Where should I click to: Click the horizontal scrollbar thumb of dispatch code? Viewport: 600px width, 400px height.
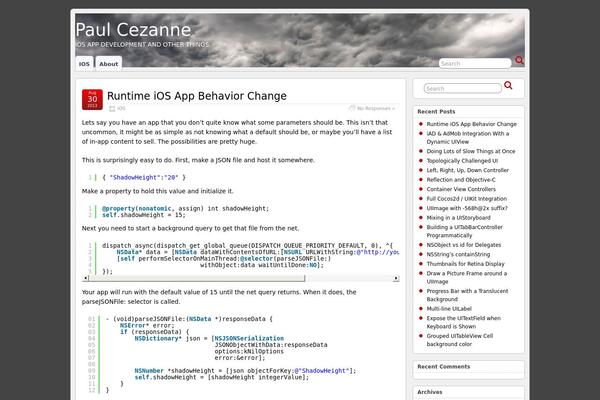[x=197, y=278]
